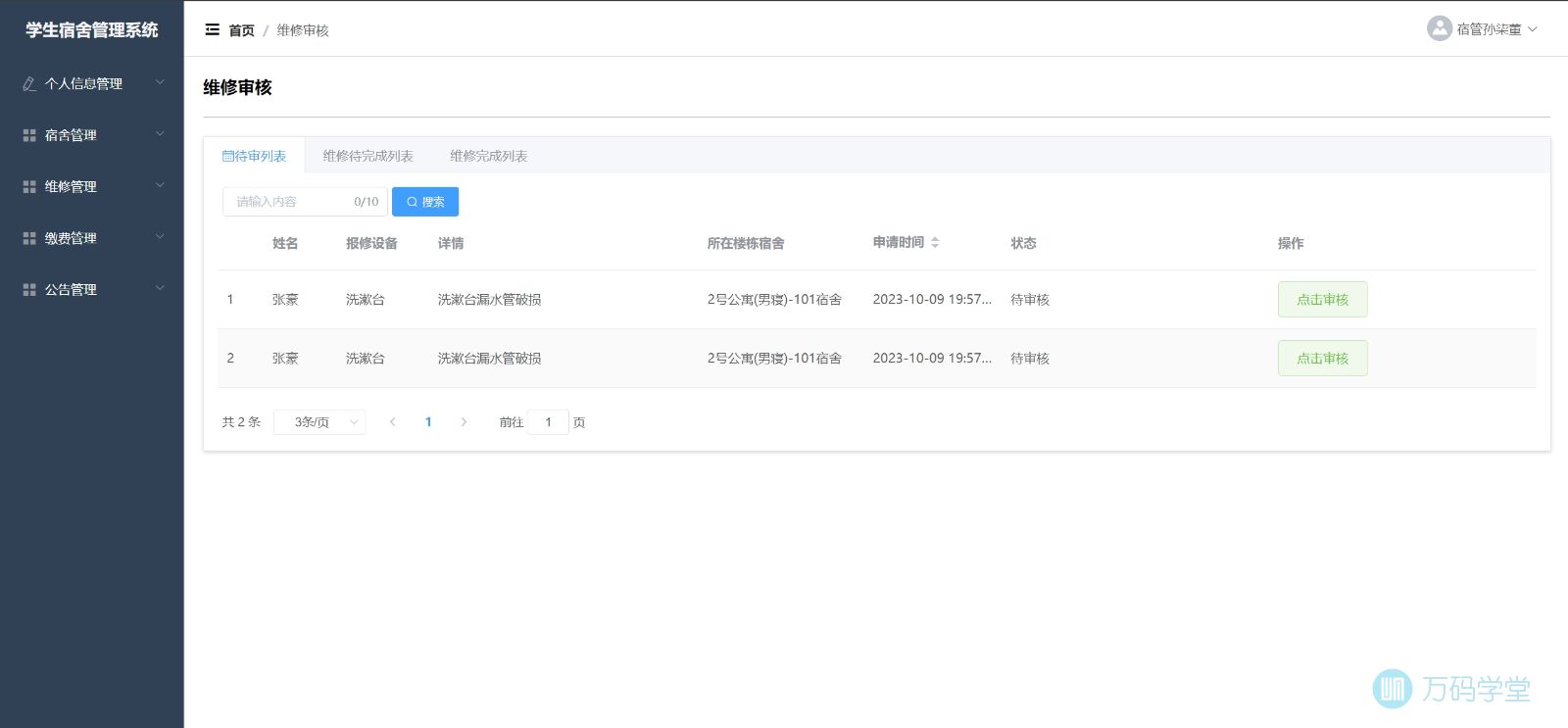The width and height of the screenshot is (1568, 728).
Task: Click row 2 dormitory 2号公寓(男寝)-101宿舍
Action: pyautogui.click(x=774, y=359)
